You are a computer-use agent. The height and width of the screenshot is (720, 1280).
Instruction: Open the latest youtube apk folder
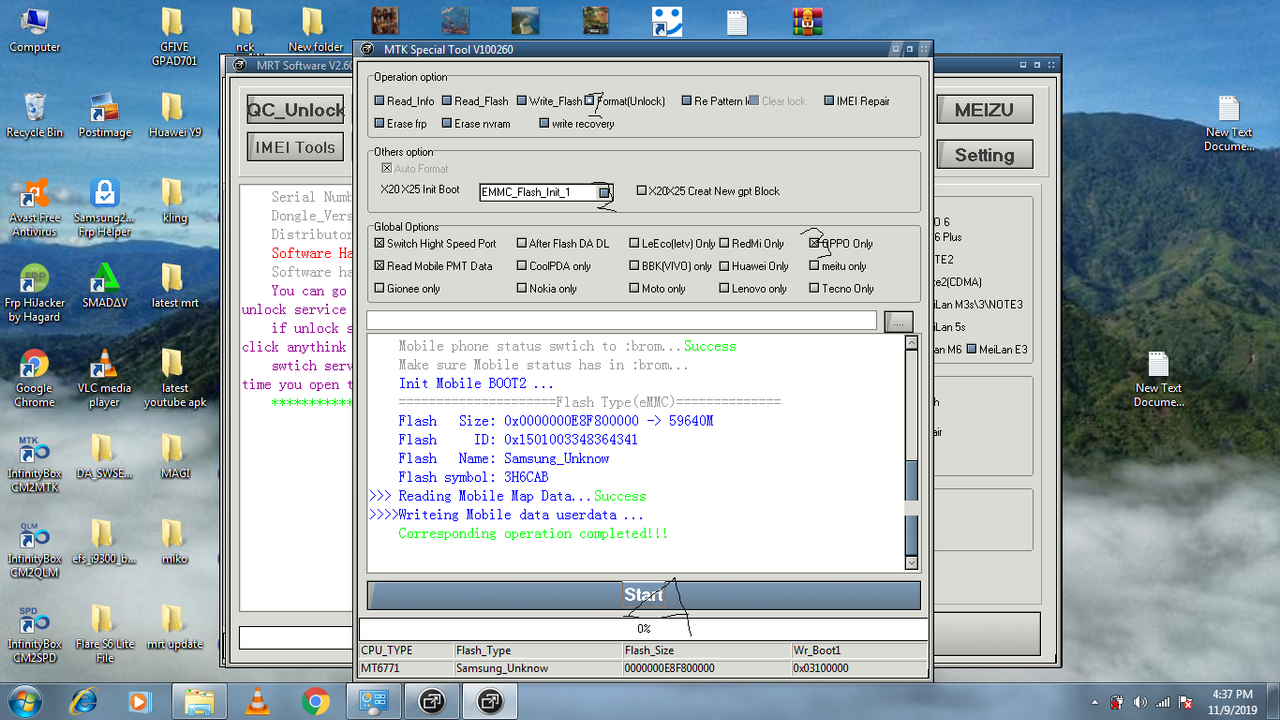click(174, 378)
